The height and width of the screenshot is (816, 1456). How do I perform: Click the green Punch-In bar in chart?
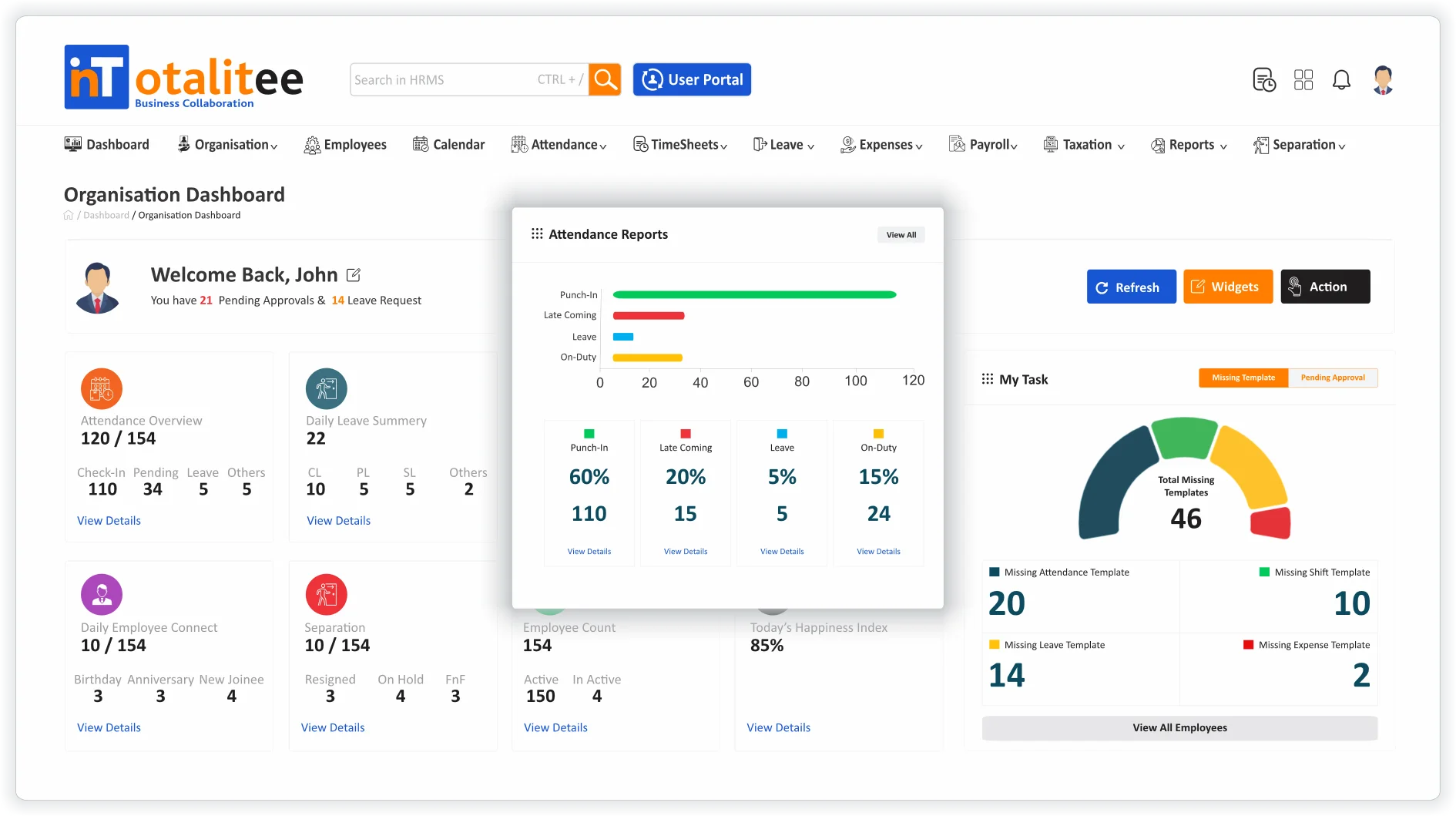[754, 294]
